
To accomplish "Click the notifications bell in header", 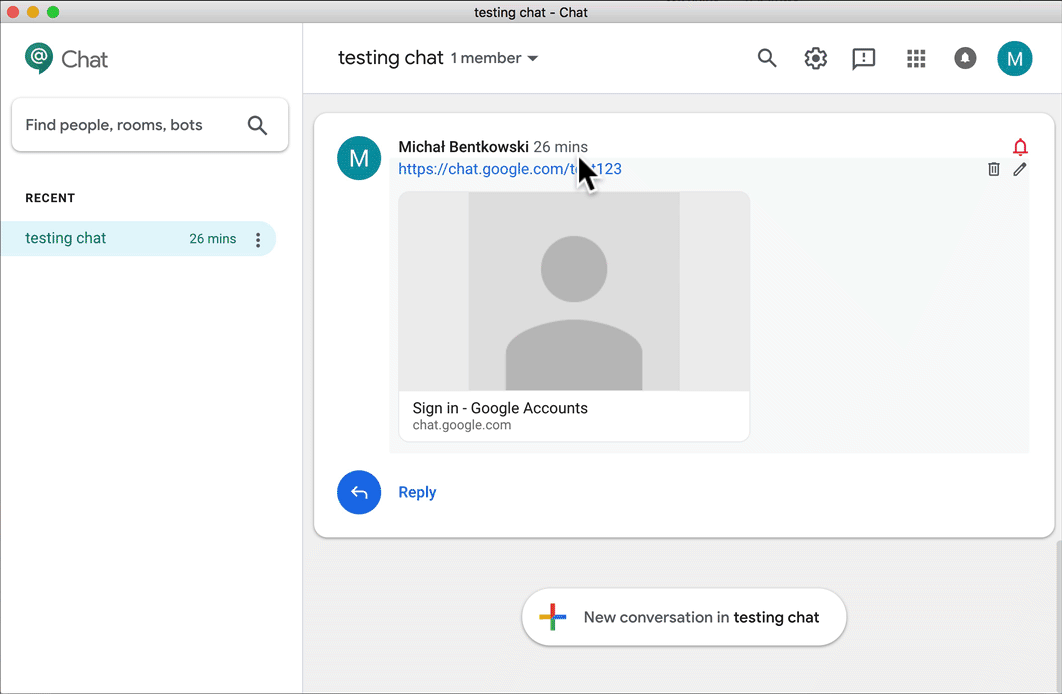I will pos(965,58).
